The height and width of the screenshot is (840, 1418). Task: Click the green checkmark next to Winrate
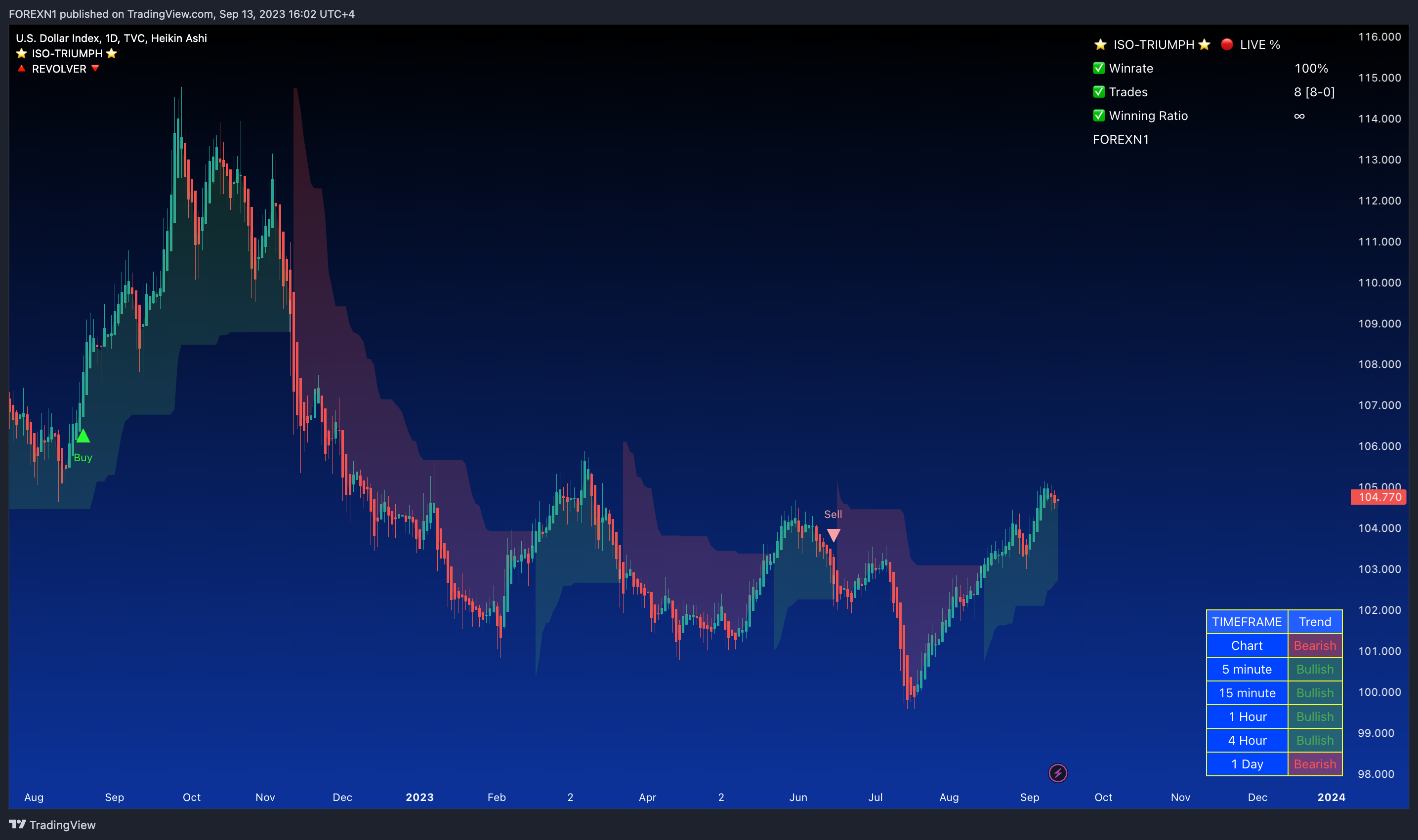click(1099, 68)
